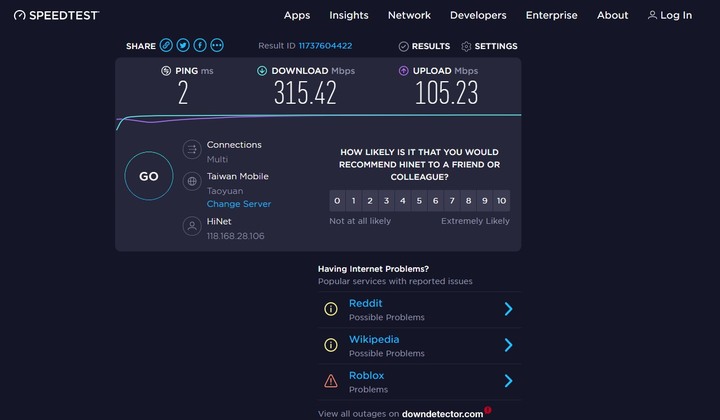Viewport: 720px width, 420px height.
Task: Share result on Twitter
Action: 183,45
